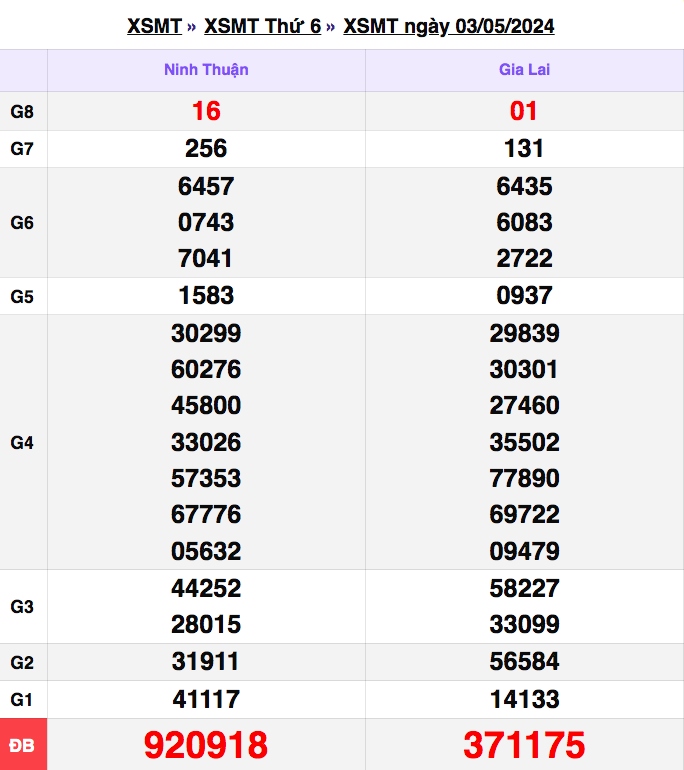Click the number 7041

(x=205, y=258)
